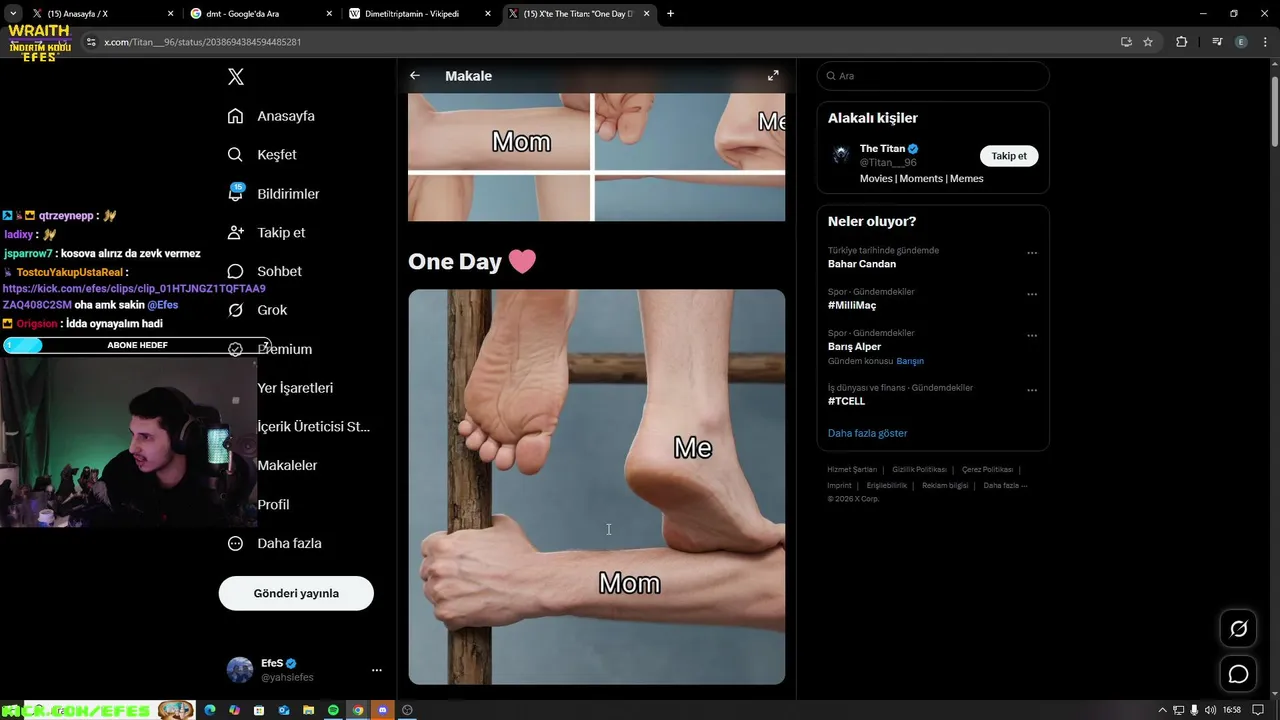The width and height of the screenshot is (1280, 720).
Task: Click the Ara search field
Action: (x=932, y=76)
